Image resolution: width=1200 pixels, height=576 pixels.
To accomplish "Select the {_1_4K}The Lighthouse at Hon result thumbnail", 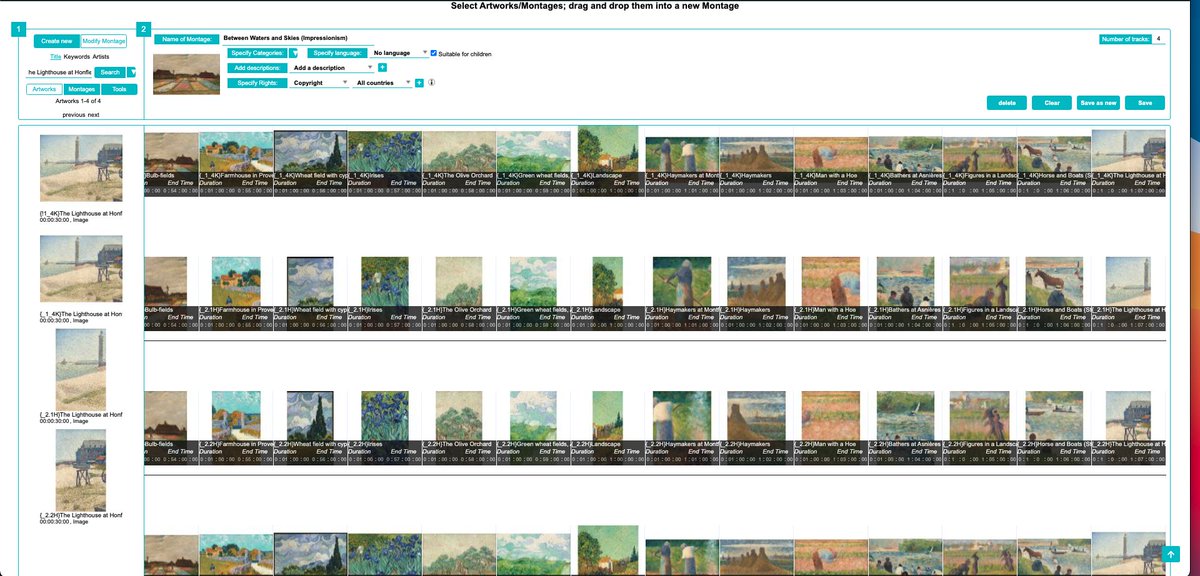I will point(81,269).
